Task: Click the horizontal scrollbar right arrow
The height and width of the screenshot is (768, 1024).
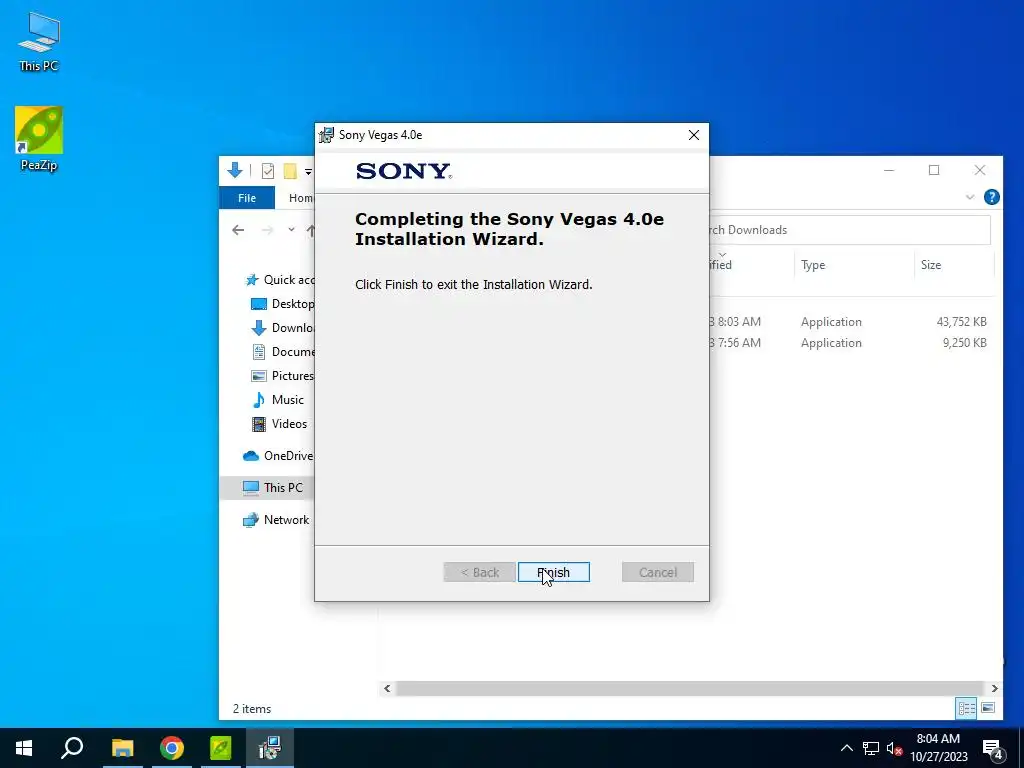Action: 994,688
